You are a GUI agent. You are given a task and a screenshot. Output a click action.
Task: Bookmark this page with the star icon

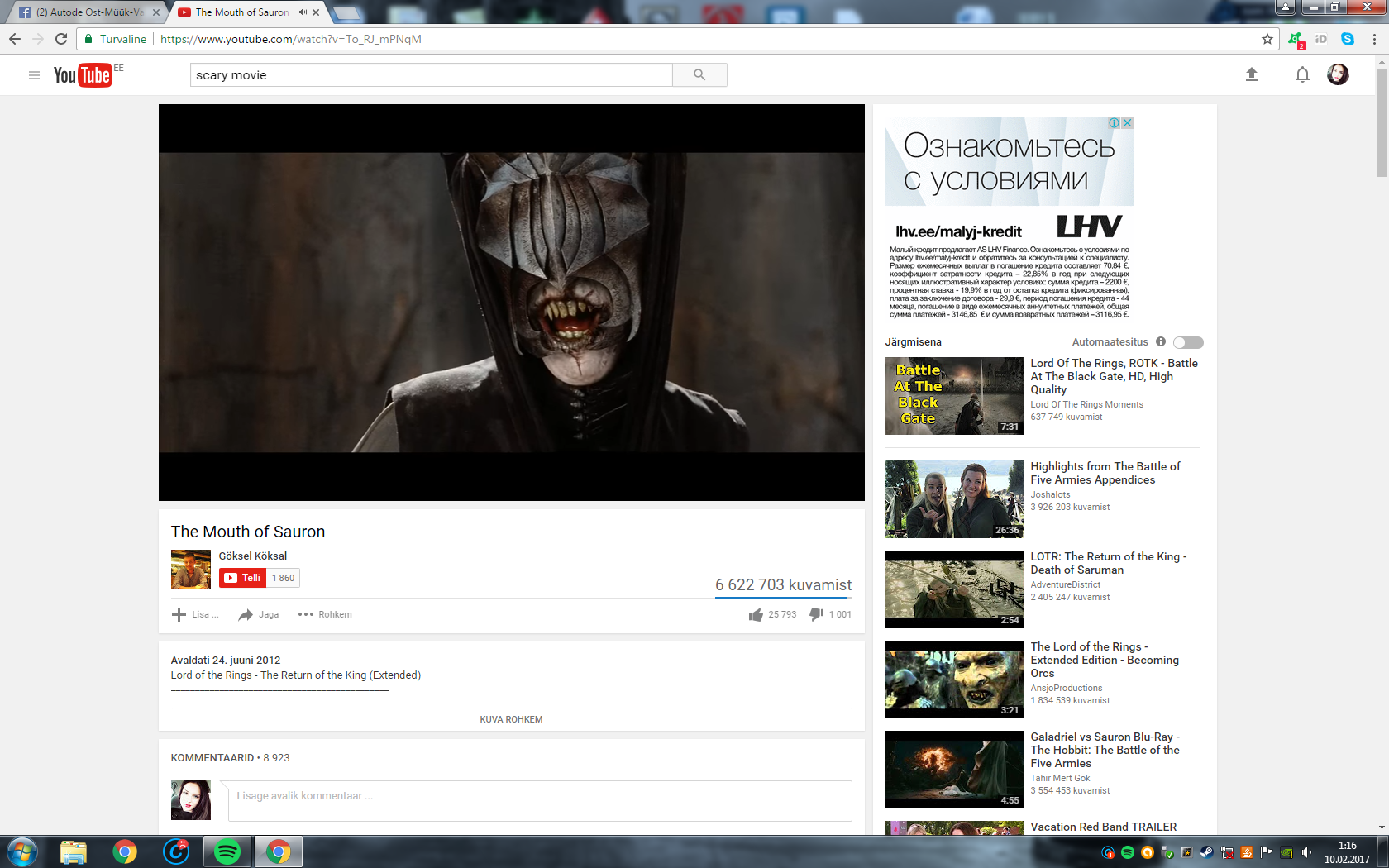[1267, 39]
